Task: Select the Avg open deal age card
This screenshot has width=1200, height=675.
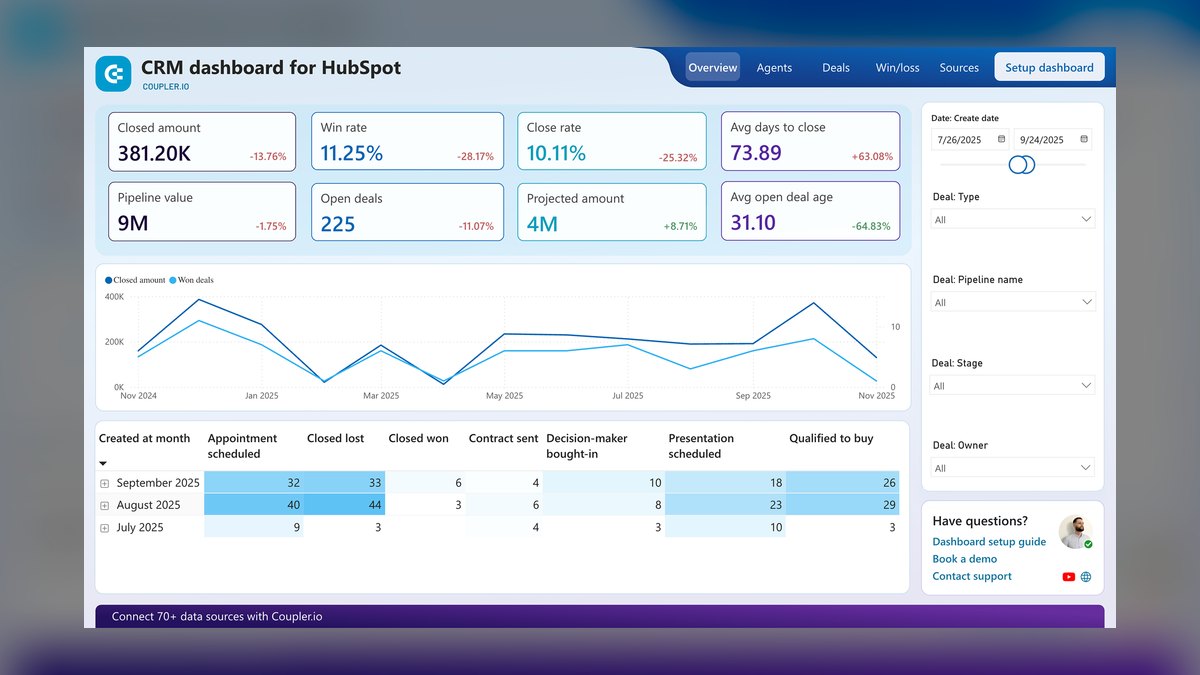Action: [810, 211]
